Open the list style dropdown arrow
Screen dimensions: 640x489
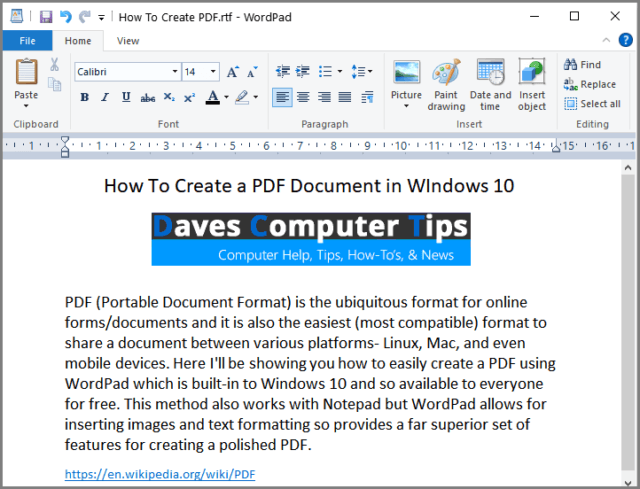coord(340,71)
